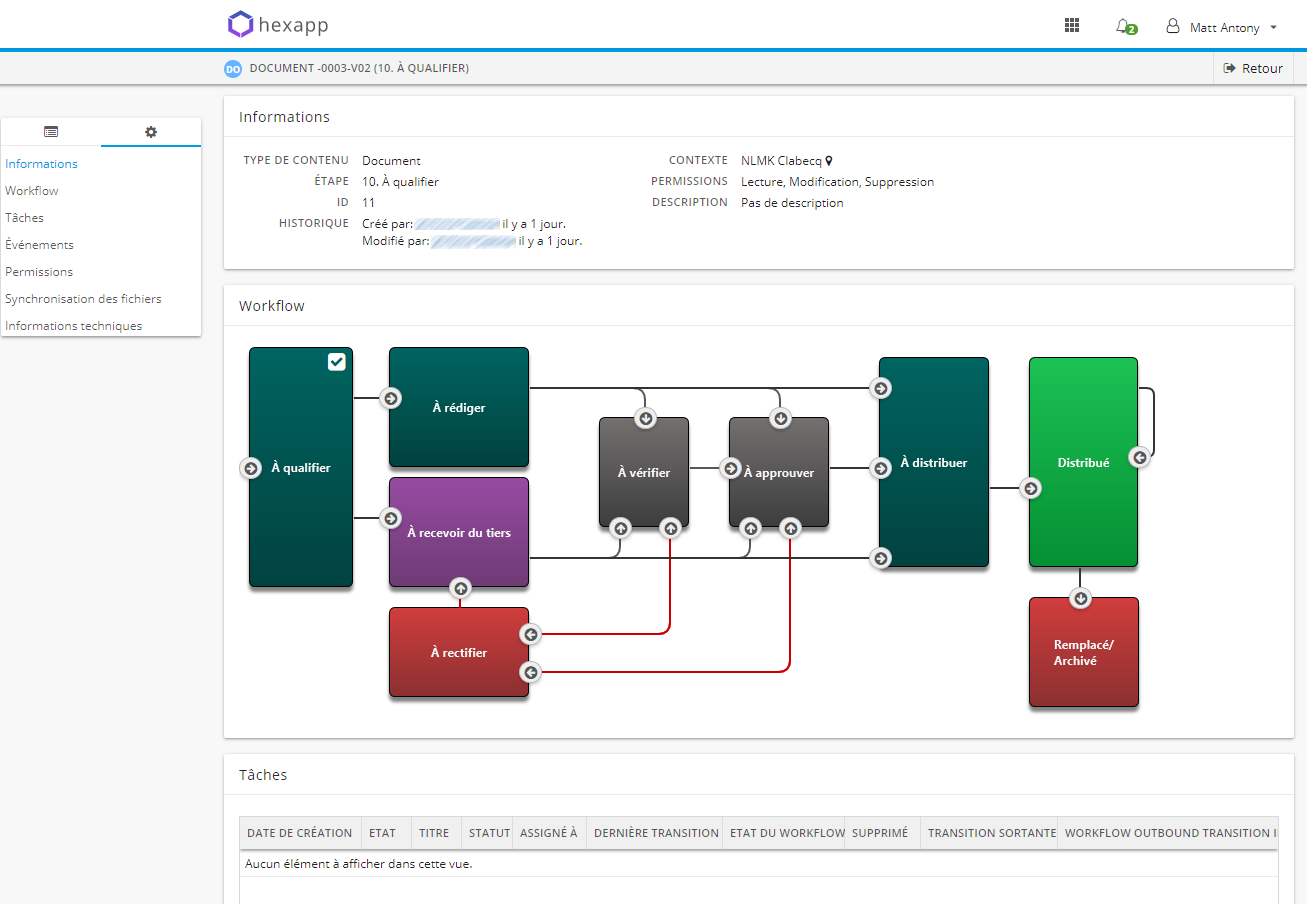Viewport: 1307px width, 904px height.
Task: Open Synchronisation des fichiers in sidebar
Action: pos(83,299)
